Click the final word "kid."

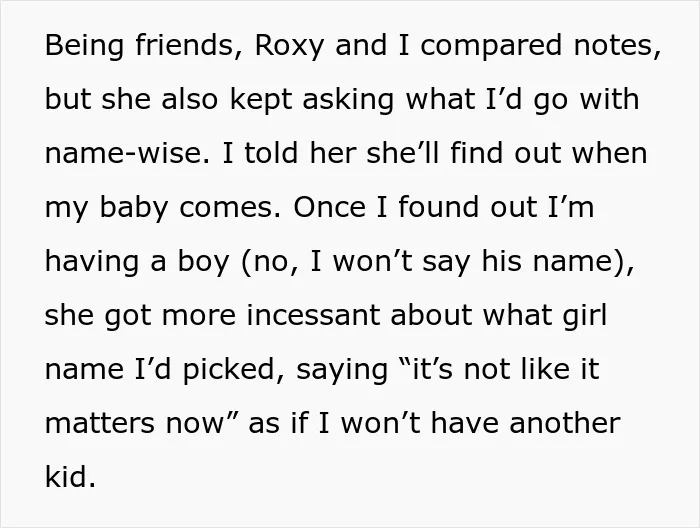70,477
